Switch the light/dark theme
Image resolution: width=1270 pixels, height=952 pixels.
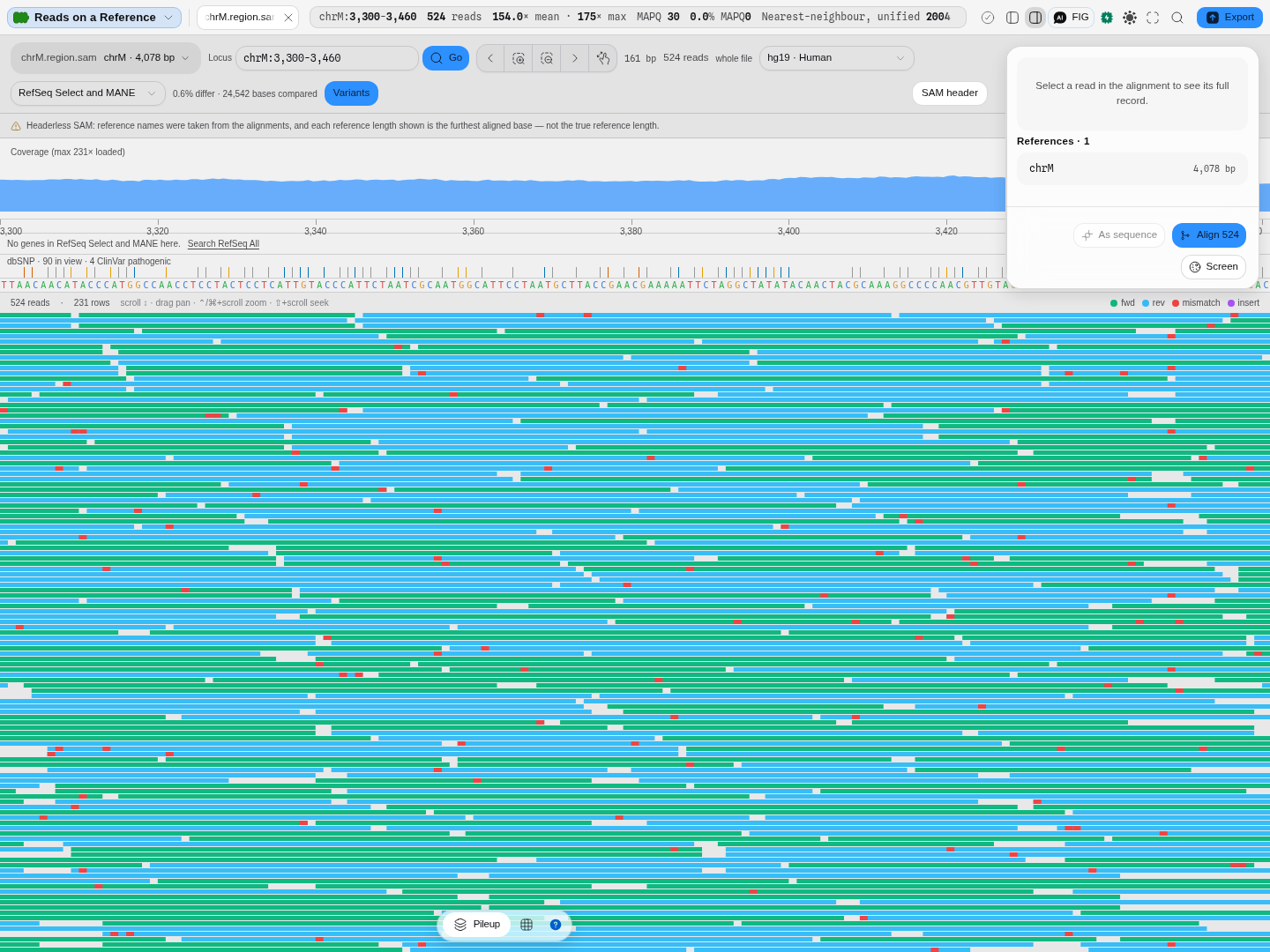pyautogui.click(x=1130, y=18)
